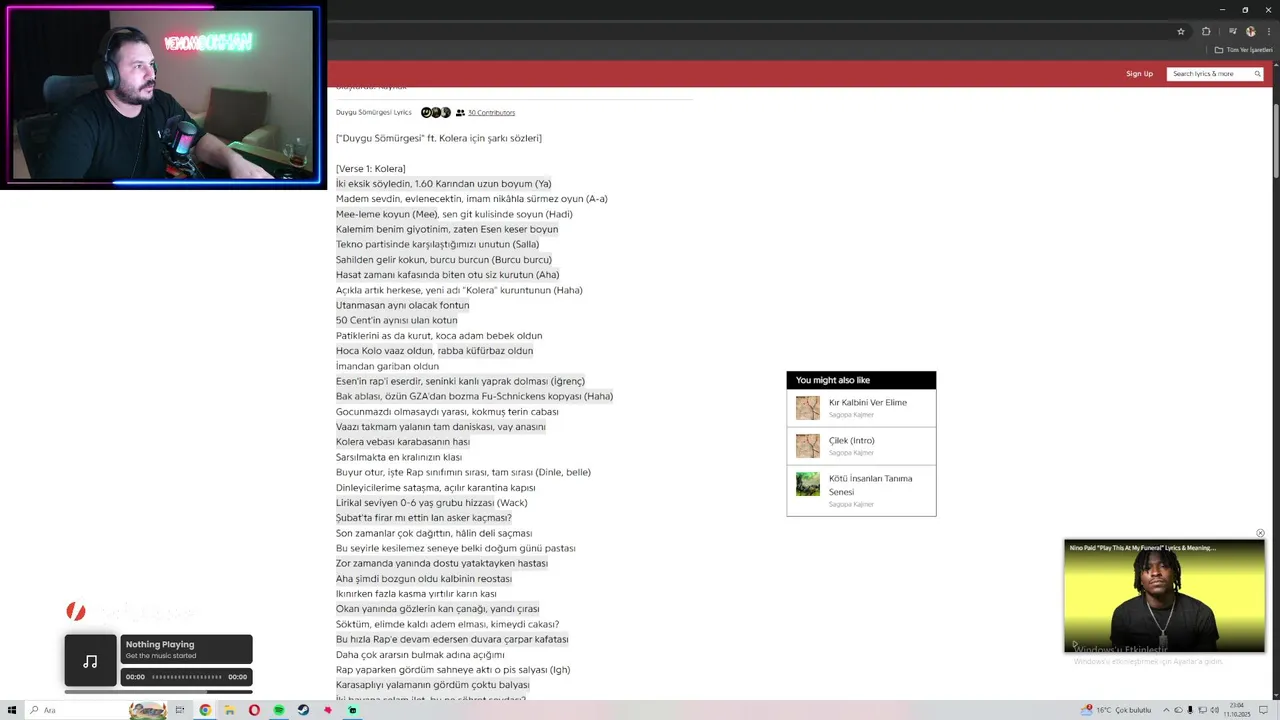The height and width of the screenshot is (720, 1280).
Task: Click the Sign Up link
Action: (x=1139, y=74)
